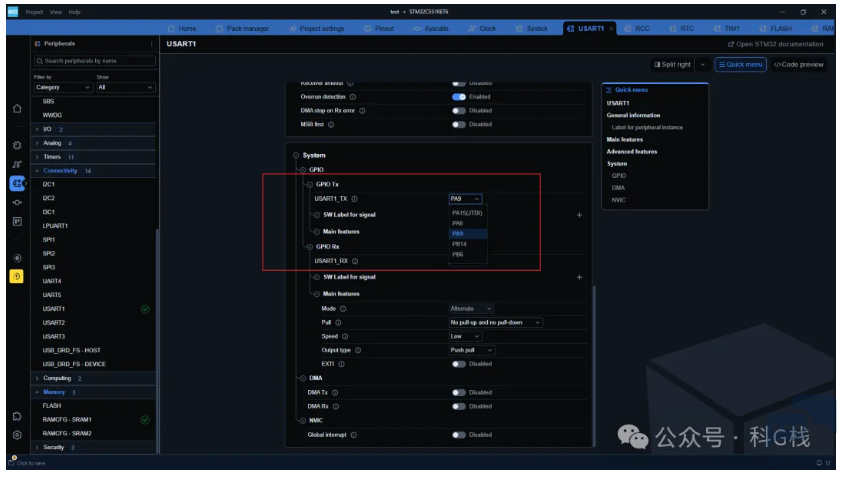The image size is (845, 477).
Task: Click the Code preview button
Action: 799,64
